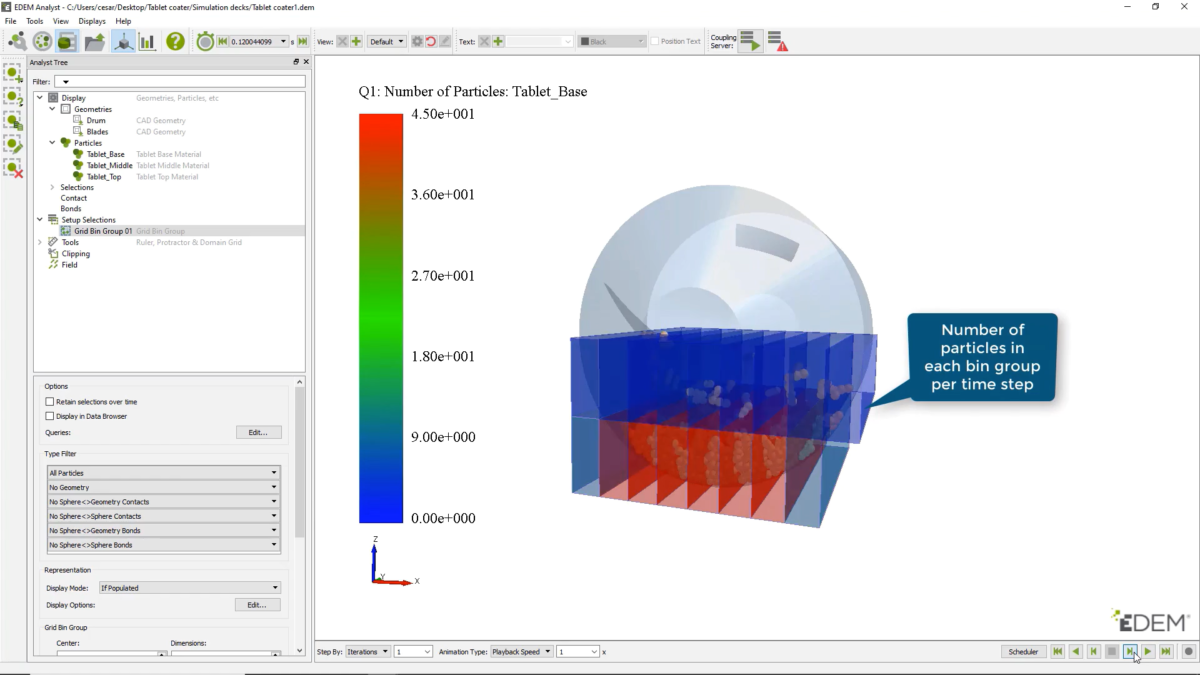Add a new saved view with plus icon
Image resolution: width=1200 pixels, height=675 pixels.
[x=357, y=42]
